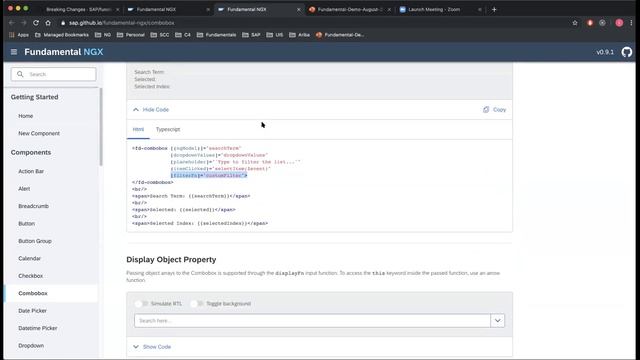This screenshot has width=640, height=360.
Task: Click the search magnifier icon in sidebar
Action: pyautogui.click(x=20, y=74)
